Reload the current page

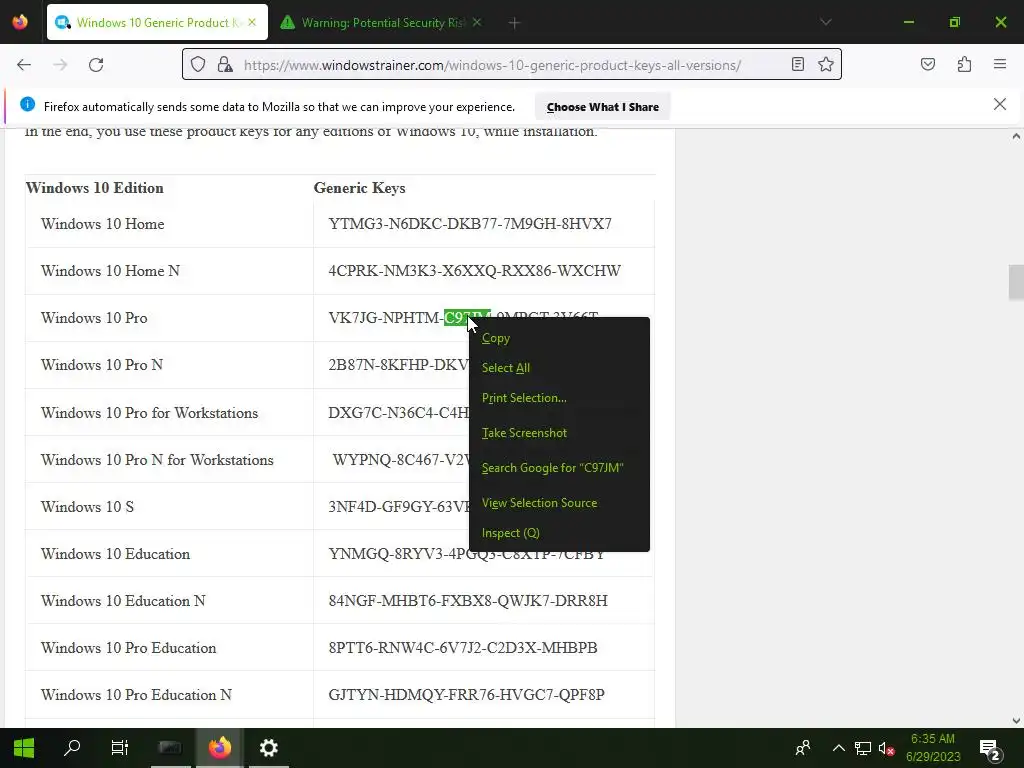point(96,65)
